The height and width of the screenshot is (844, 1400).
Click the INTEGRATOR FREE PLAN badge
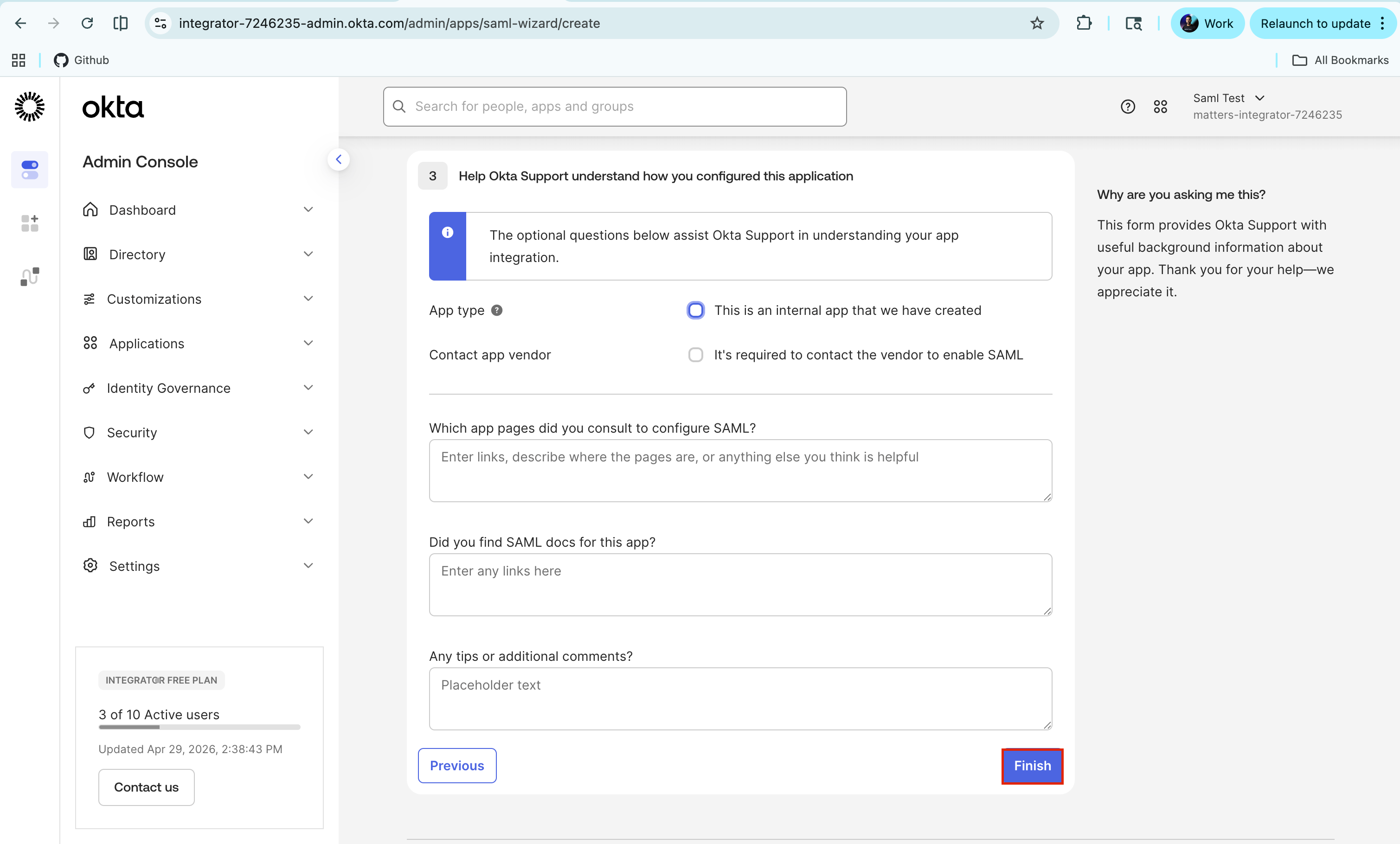(x=161, y=680)
